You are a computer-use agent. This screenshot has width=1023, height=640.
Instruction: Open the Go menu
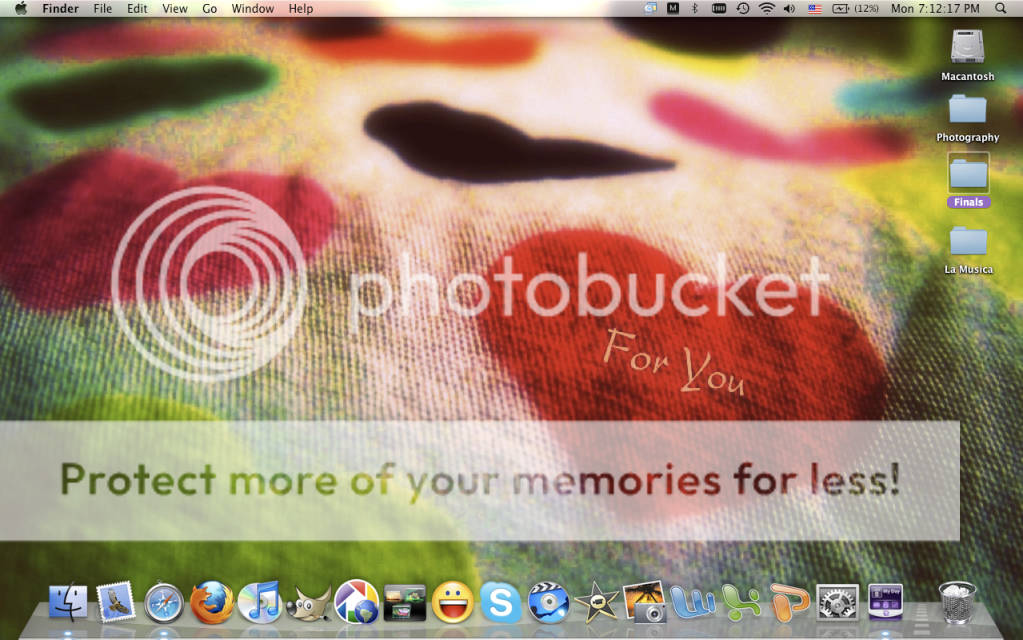point(209,8)
